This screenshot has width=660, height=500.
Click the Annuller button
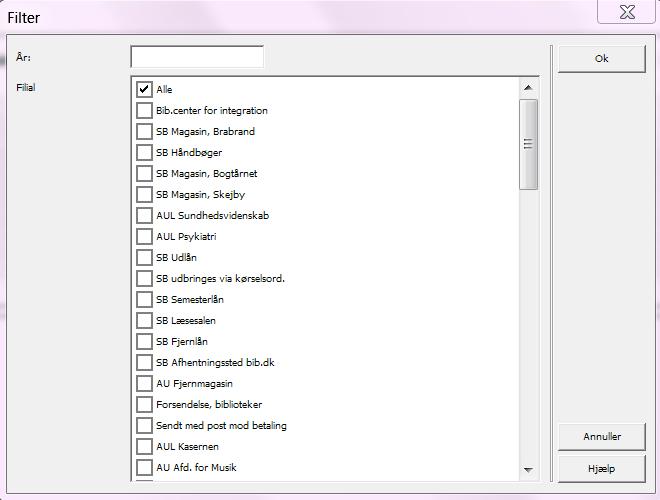(x=601, y=436)
